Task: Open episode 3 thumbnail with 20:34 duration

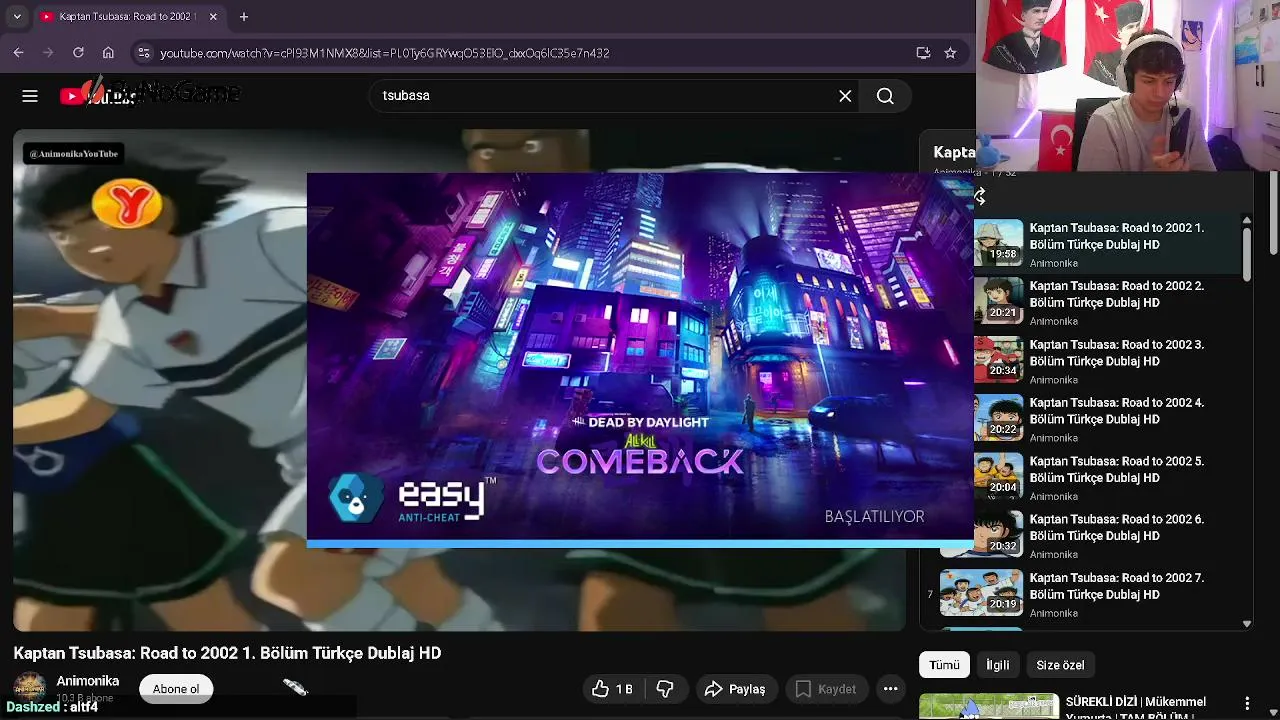Action: click(x=998, y=360)
